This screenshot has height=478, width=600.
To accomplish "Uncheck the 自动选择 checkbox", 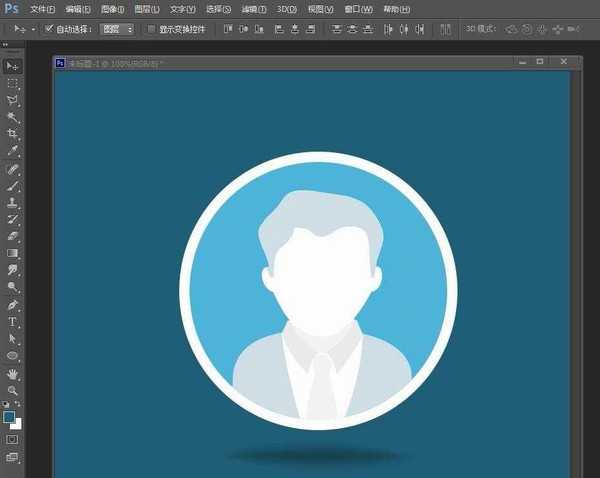I will point(49,29).
